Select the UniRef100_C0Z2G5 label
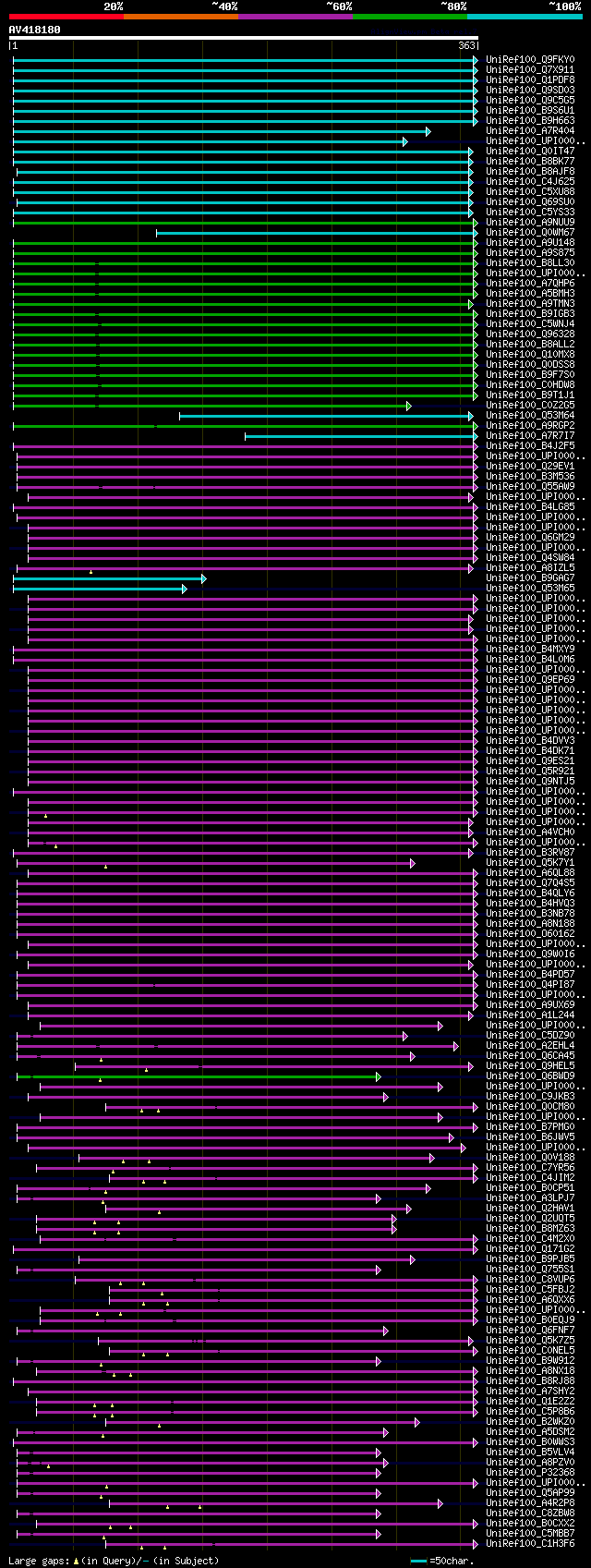The image size is (591, 1568). [x=530, y=405]
